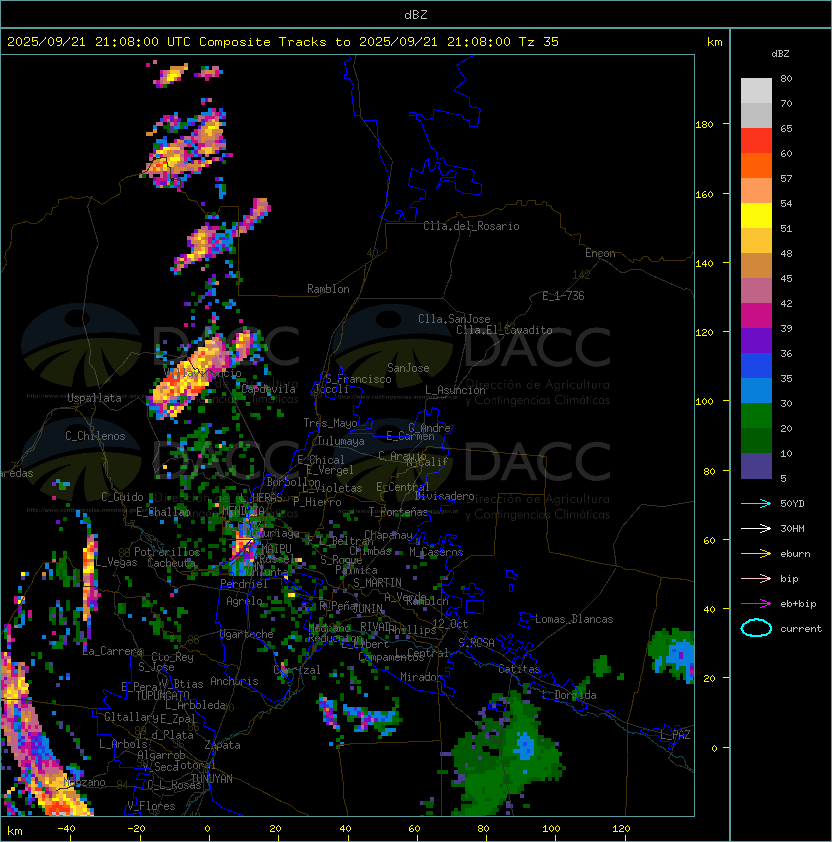The width and height of the screenshot is (832, 842).
Task: Click the cyan 'current' ellipse legend symbol
Action: [756, 628]
